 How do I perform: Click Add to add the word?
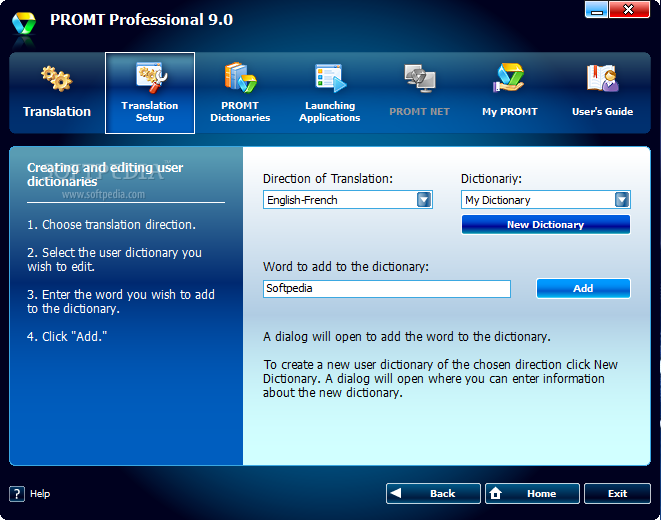[583, 289]
